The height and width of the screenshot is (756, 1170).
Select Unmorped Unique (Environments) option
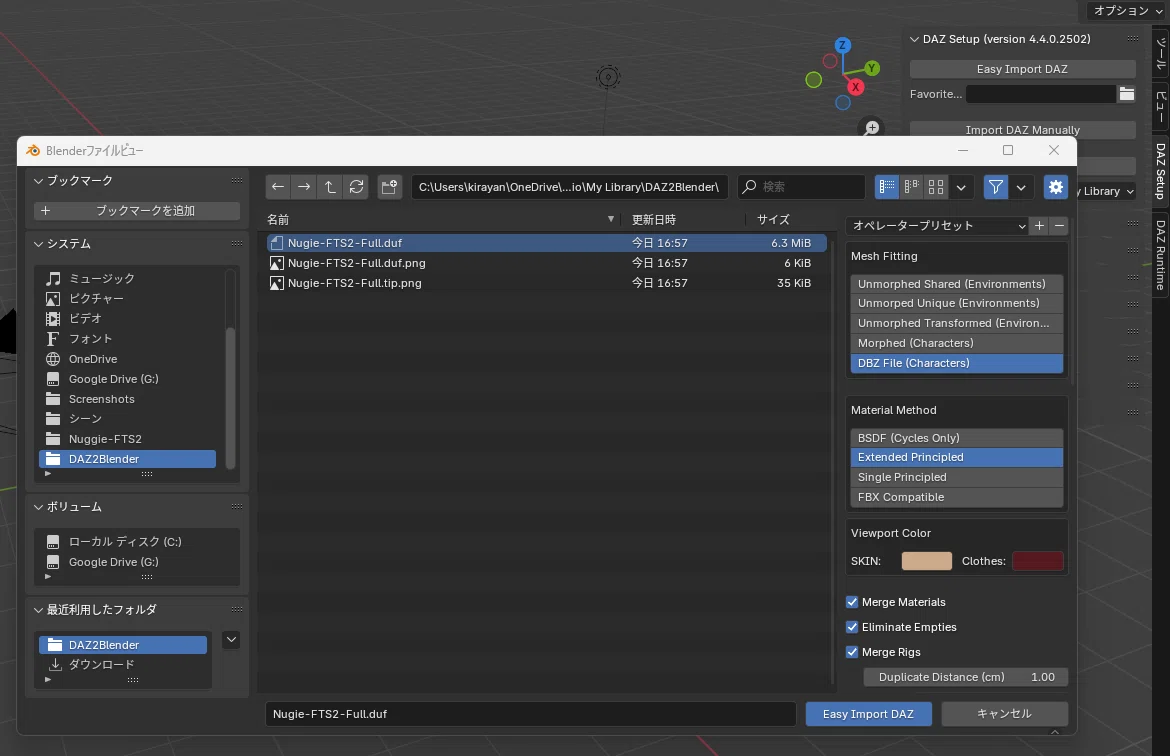pos(957,303)
